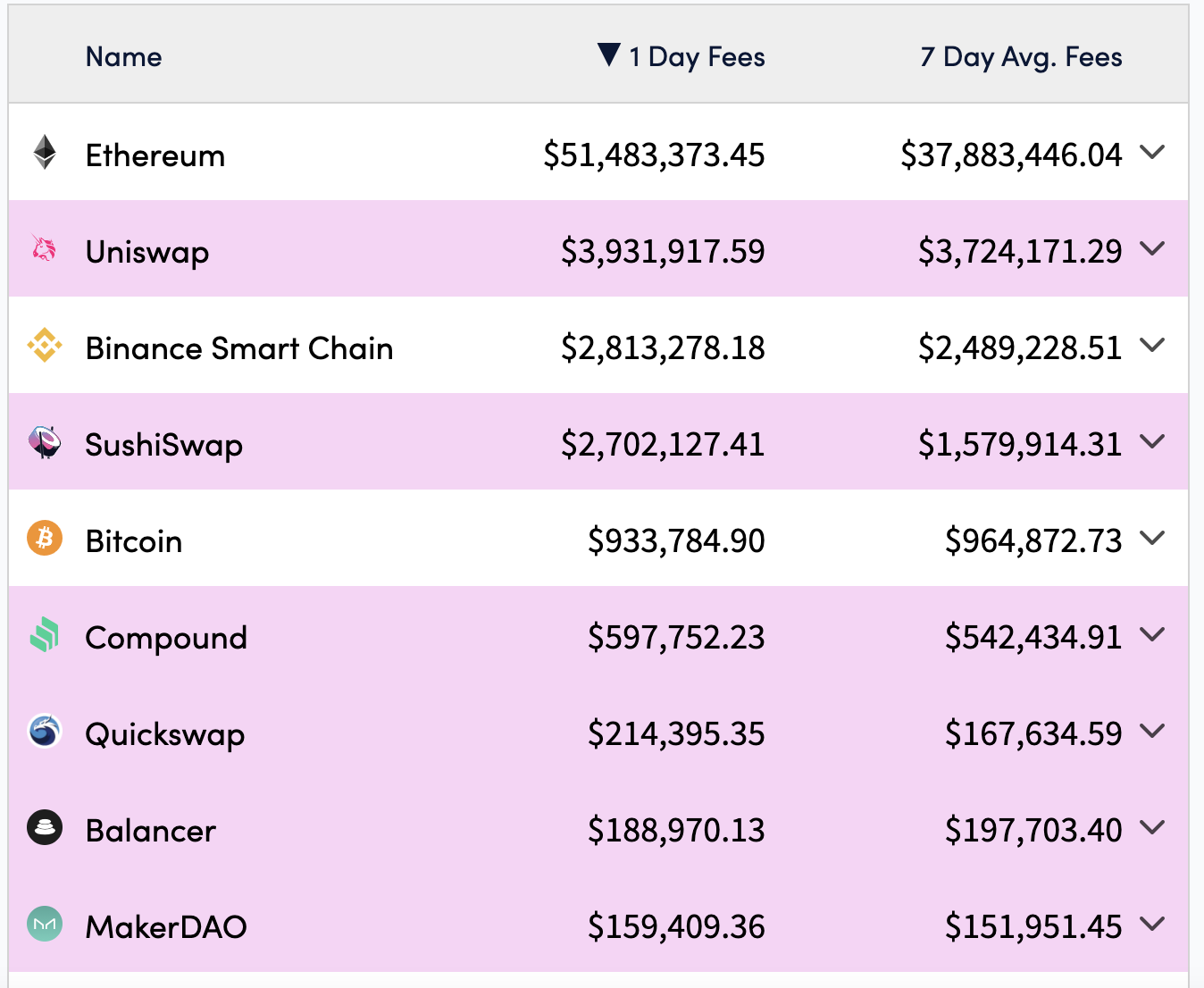The width and height of the screenshot is (1204, 988).
Task: Click Binance's $2,489,228.51 average value
Action: pyautogui.click(x=1021, y=348)
